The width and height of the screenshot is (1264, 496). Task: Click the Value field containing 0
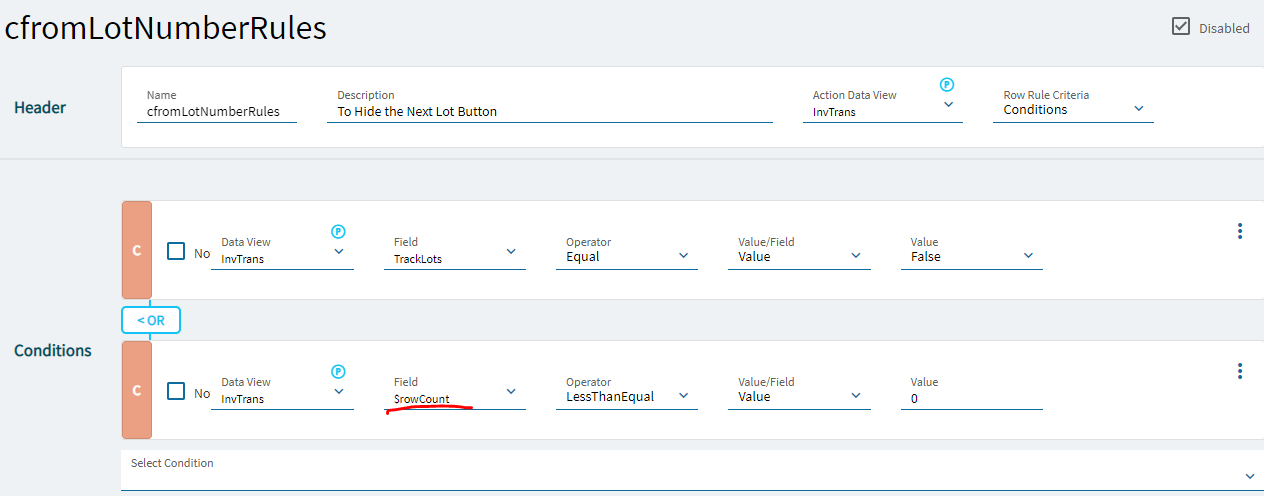pos(970,398)
